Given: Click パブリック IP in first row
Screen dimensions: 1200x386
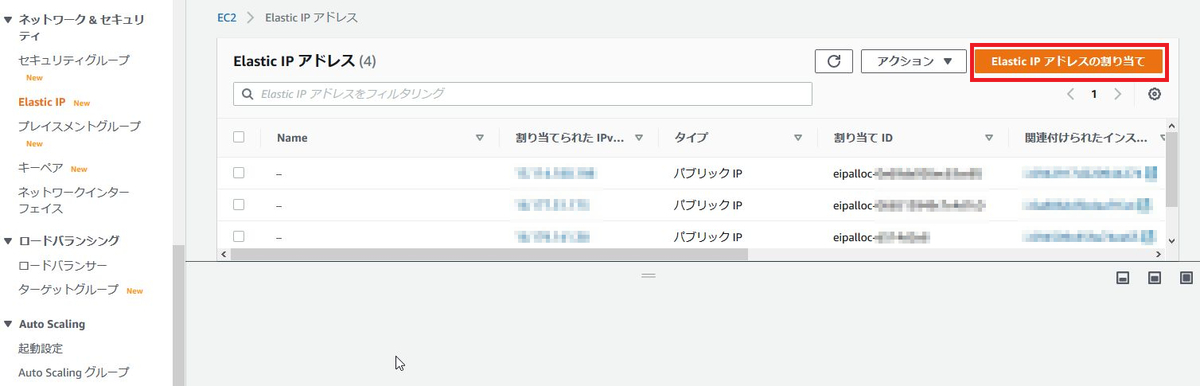Looking at the screenshot, I should pyautogui.click(x=708, y=174).
